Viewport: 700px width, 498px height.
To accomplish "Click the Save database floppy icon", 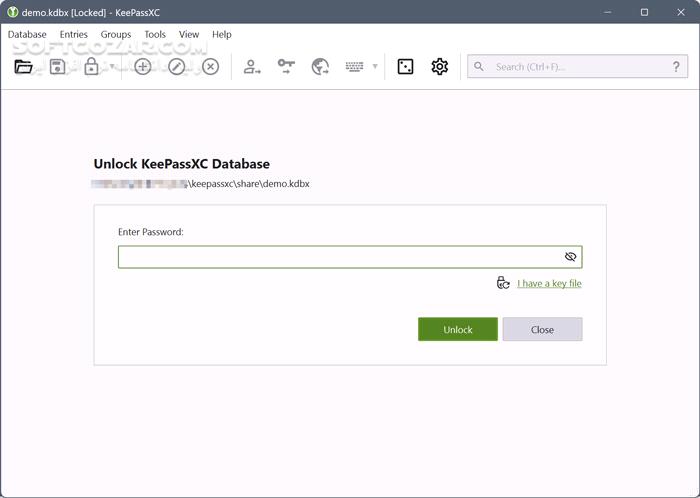I will click(57, 67).
